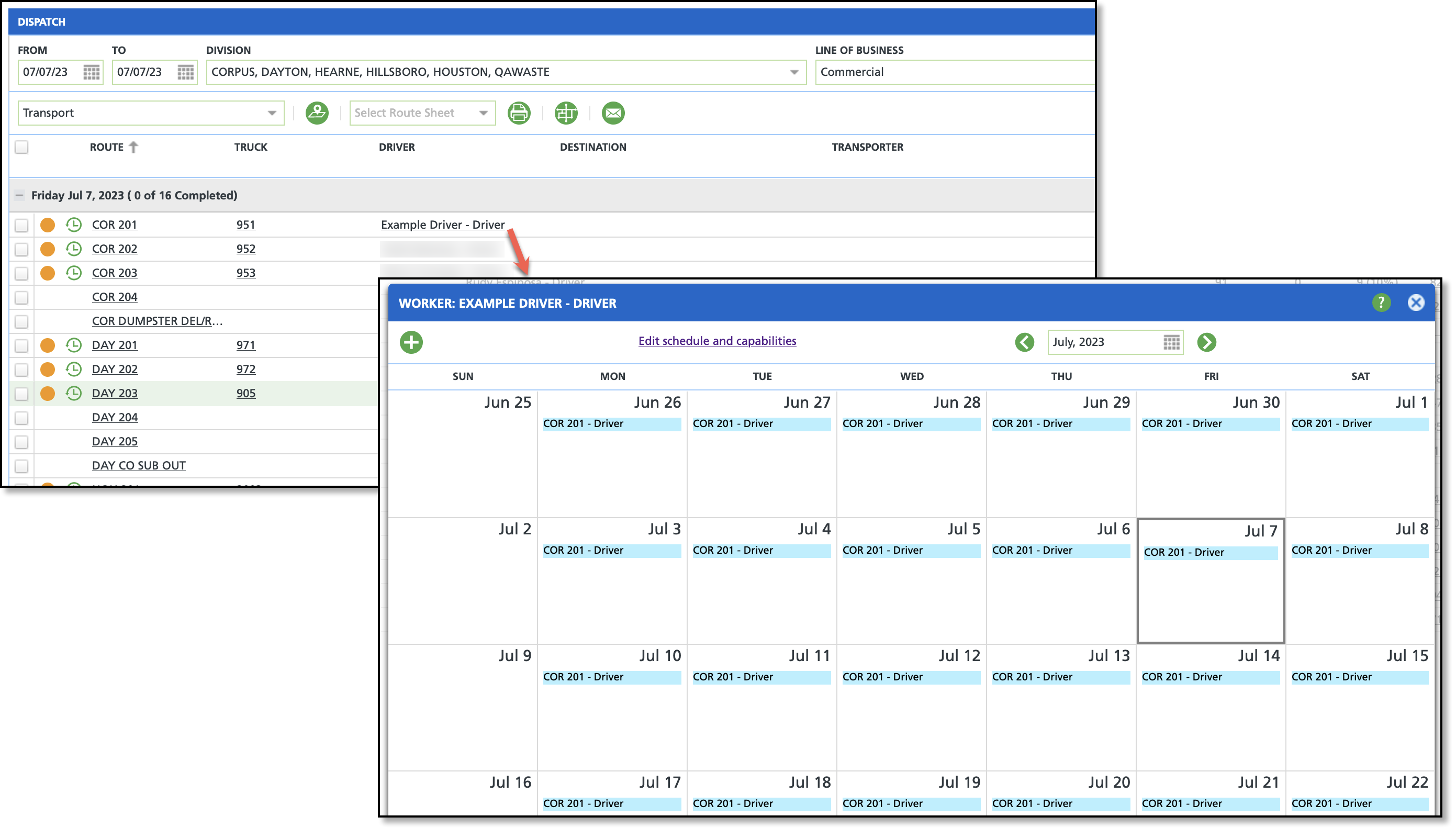Click the green add plus icon in worker calendar
The width and height of the screenshot is (1456, 828).
coord(411,342)
